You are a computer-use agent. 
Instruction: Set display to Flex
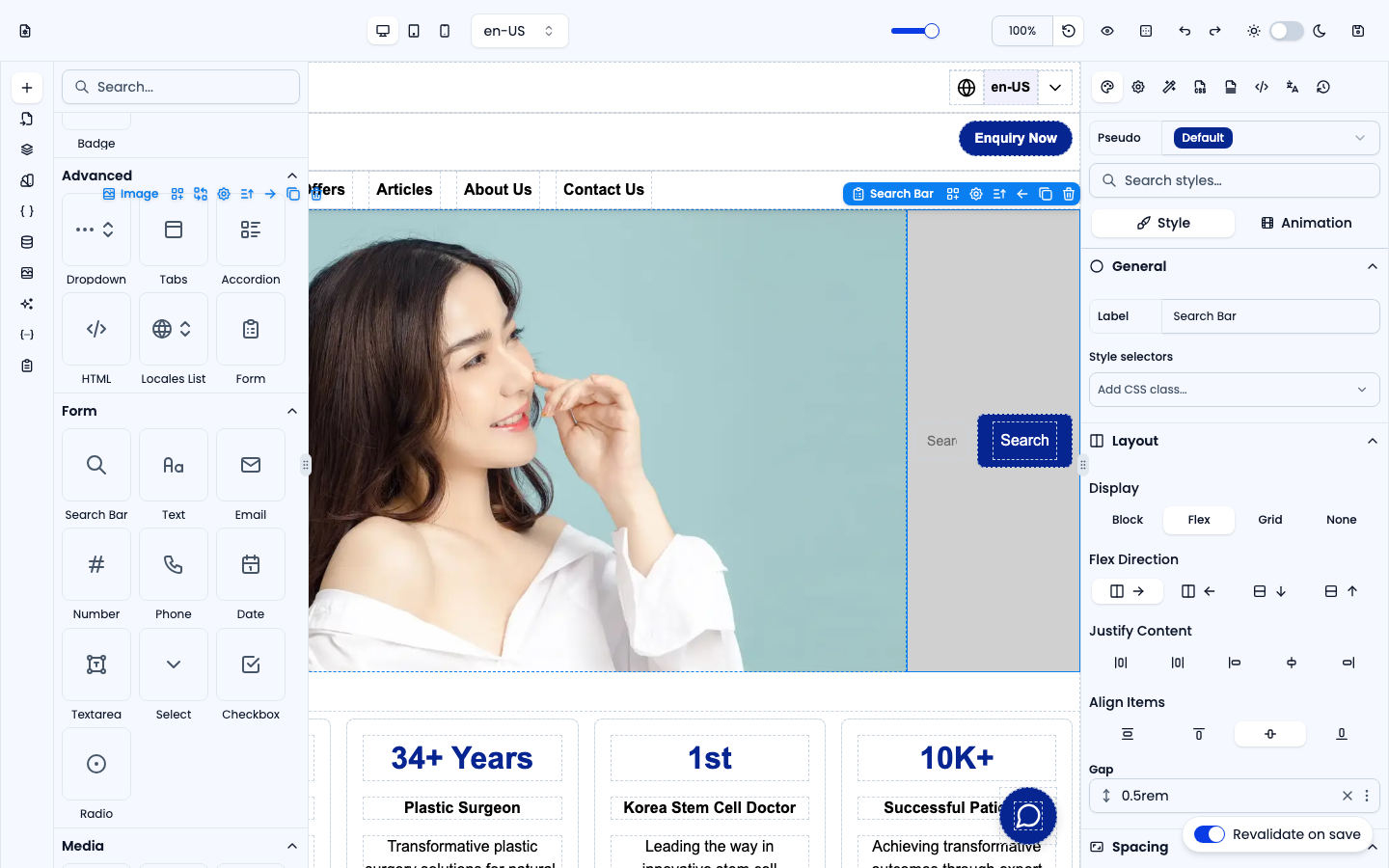1199,520
